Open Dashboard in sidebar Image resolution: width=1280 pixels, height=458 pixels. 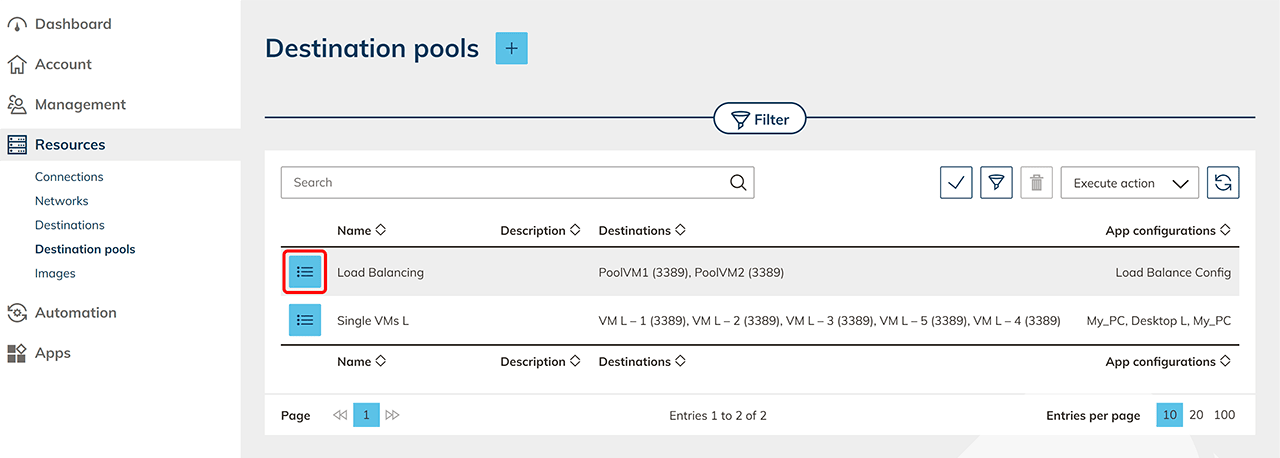(x=73, y=24)
